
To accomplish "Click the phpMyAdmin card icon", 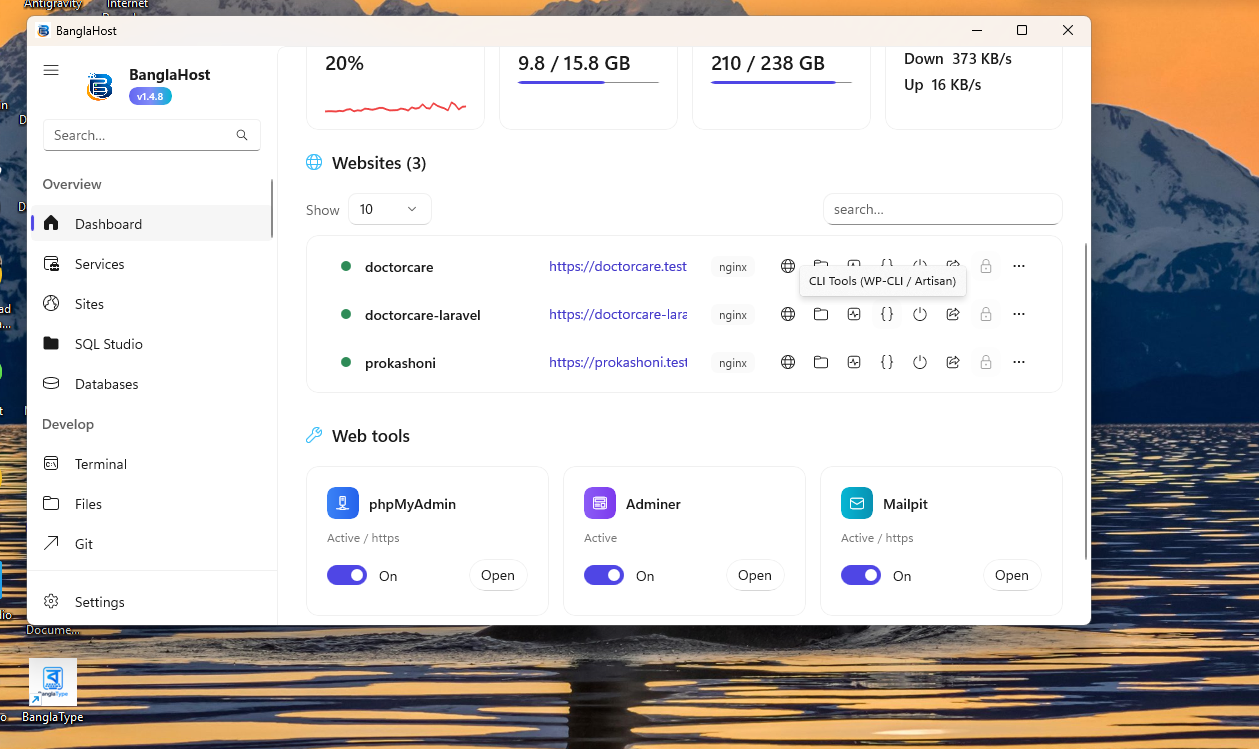I will [x=343, y=503].
